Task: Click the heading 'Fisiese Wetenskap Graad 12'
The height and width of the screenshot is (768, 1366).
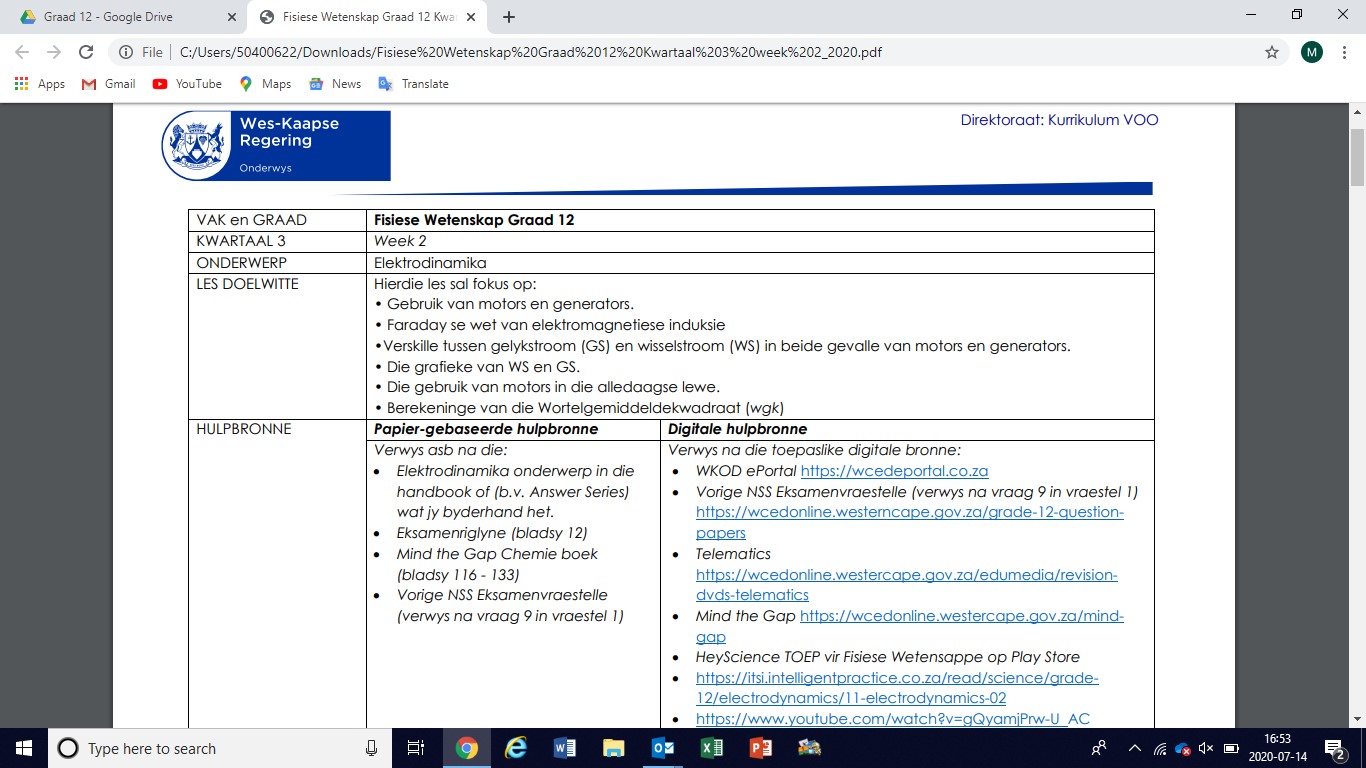Action: click(x=474, y=220)
